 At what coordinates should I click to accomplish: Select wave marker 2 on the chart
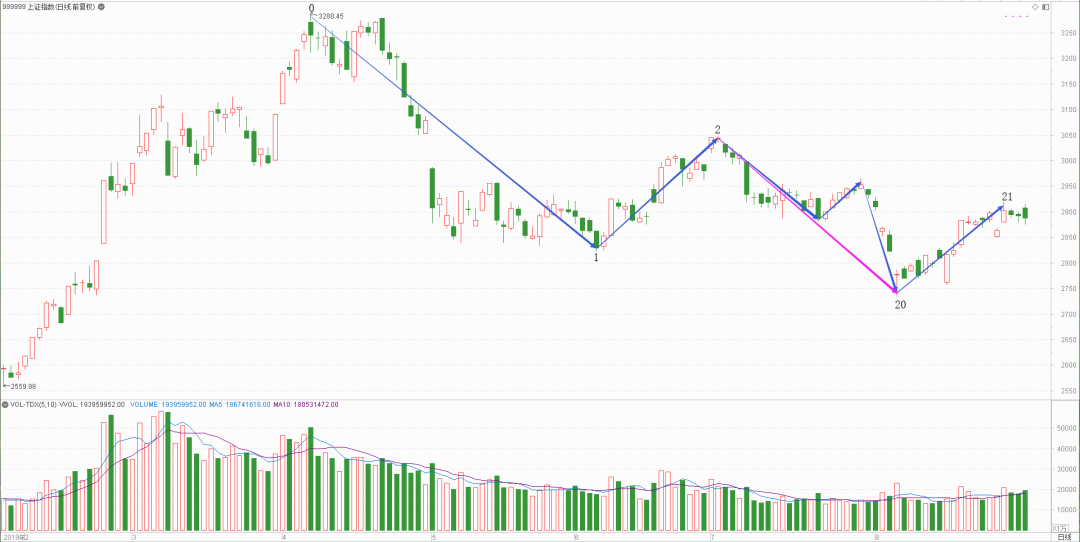tap(717, 130)
